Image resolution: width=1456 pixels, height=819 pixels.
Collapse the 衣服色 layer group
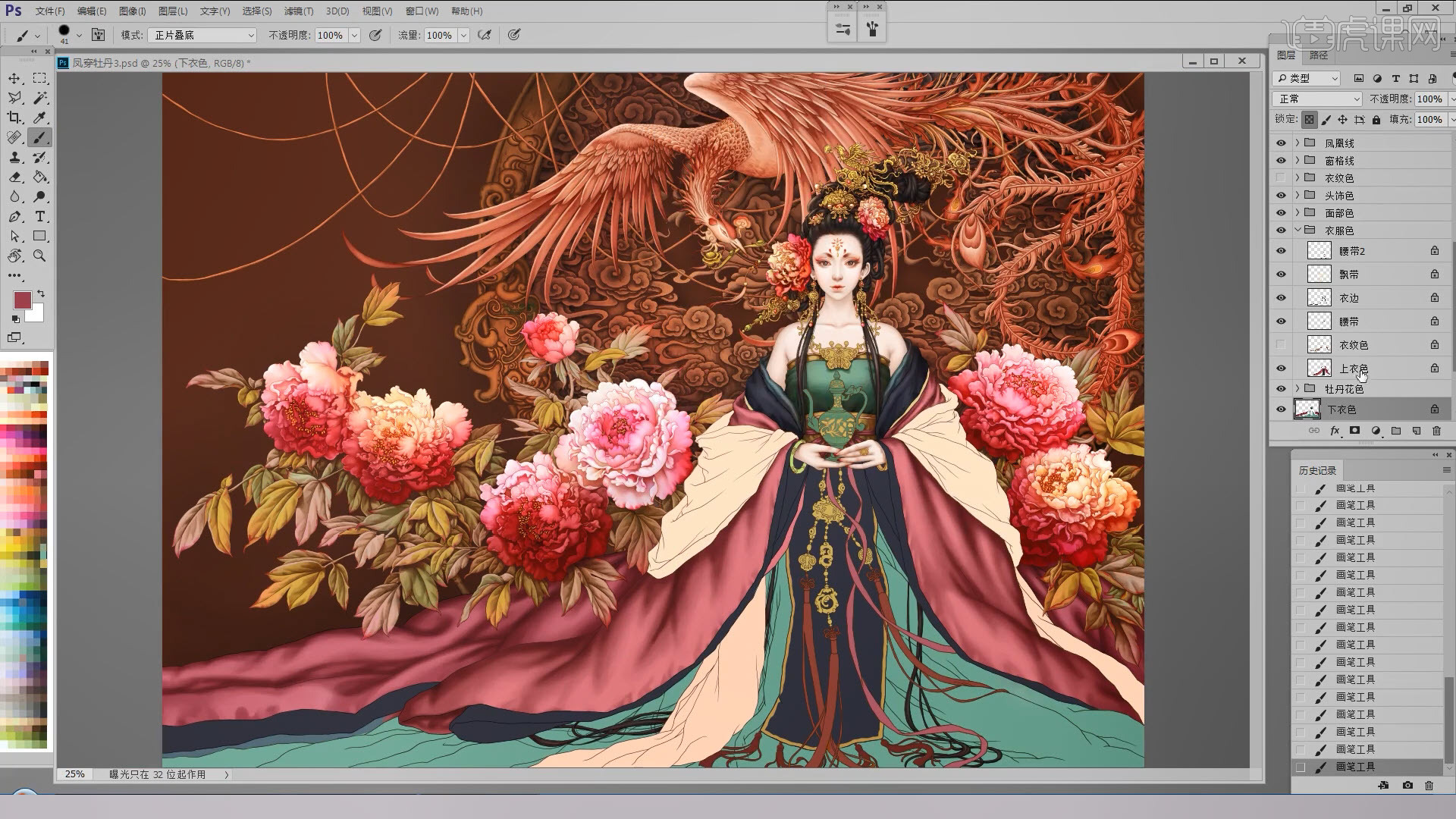click(1298, 230)
